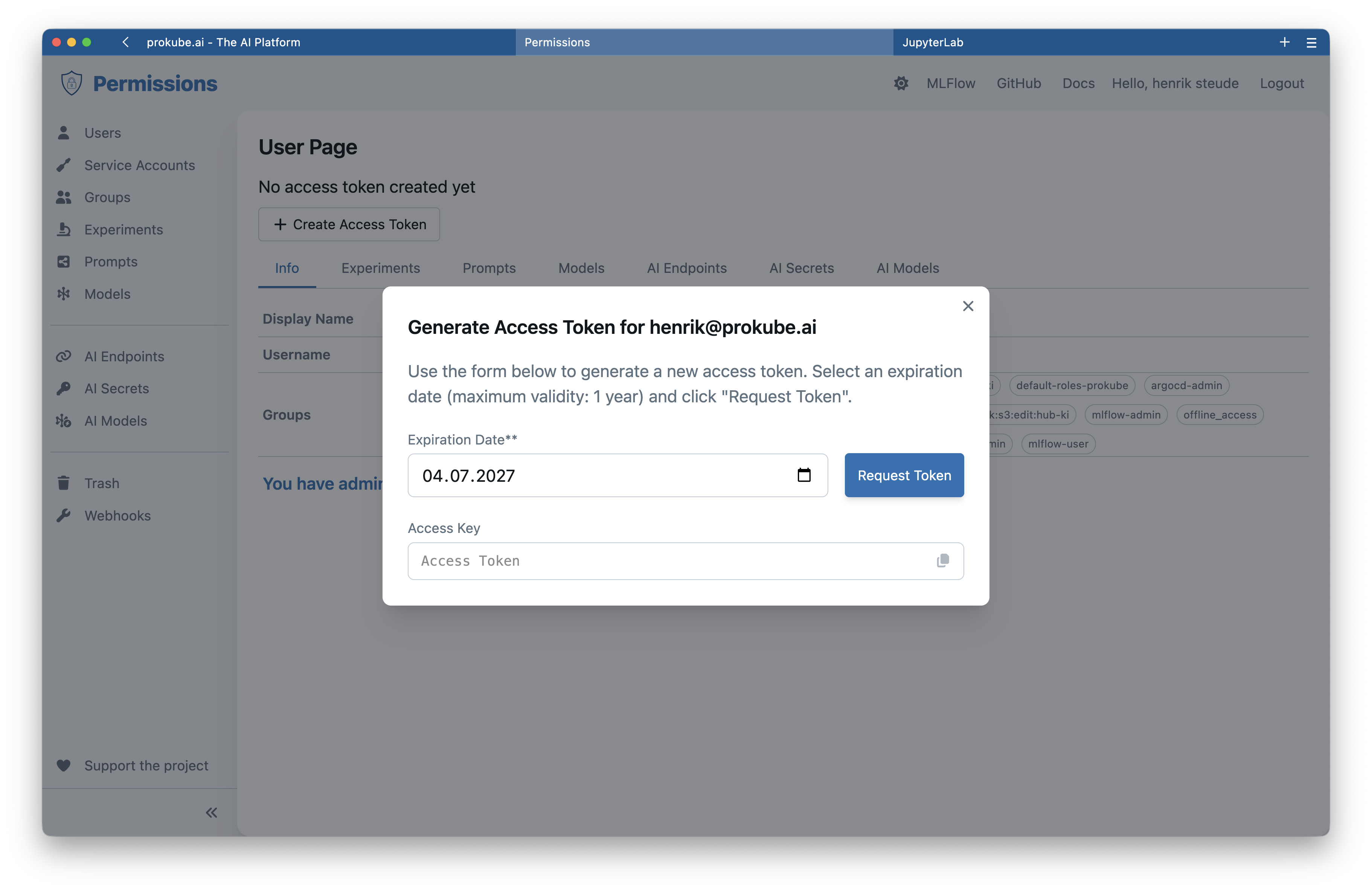Viewport: 1372px width, 892px height.
Task: Click the Webhooks wrench icon
Action: 63,515
